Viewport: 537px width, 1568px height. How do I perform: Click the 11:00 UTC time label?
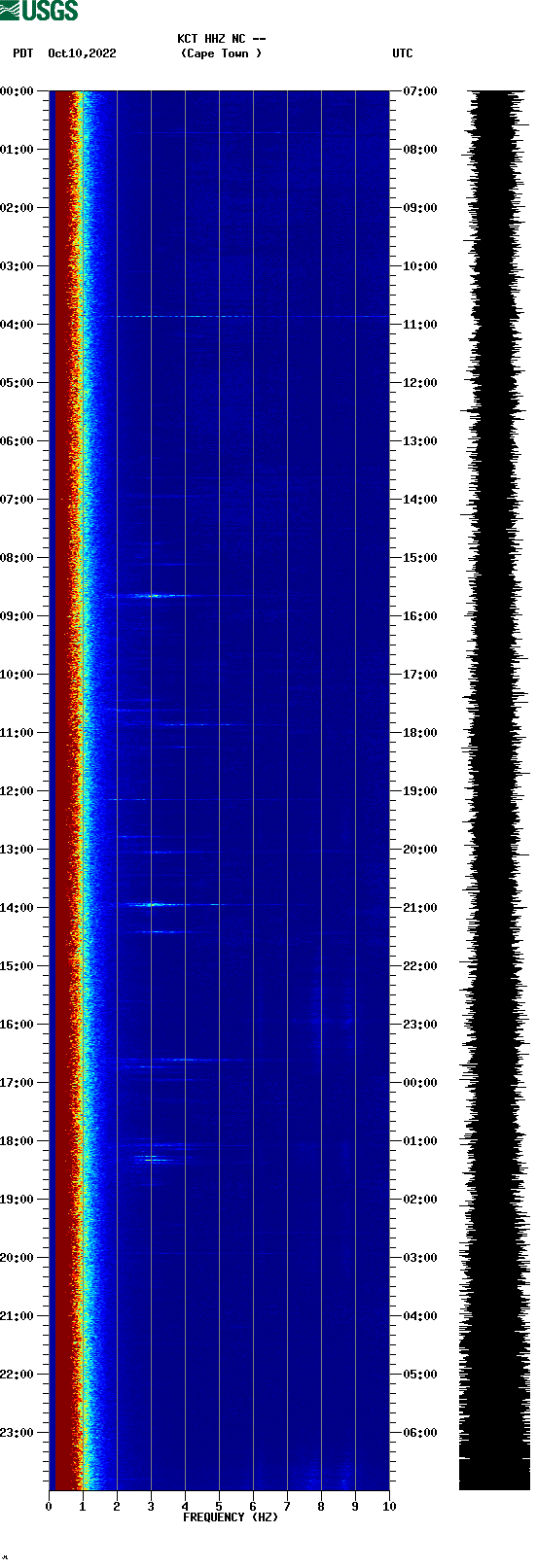tap(419, 325)
